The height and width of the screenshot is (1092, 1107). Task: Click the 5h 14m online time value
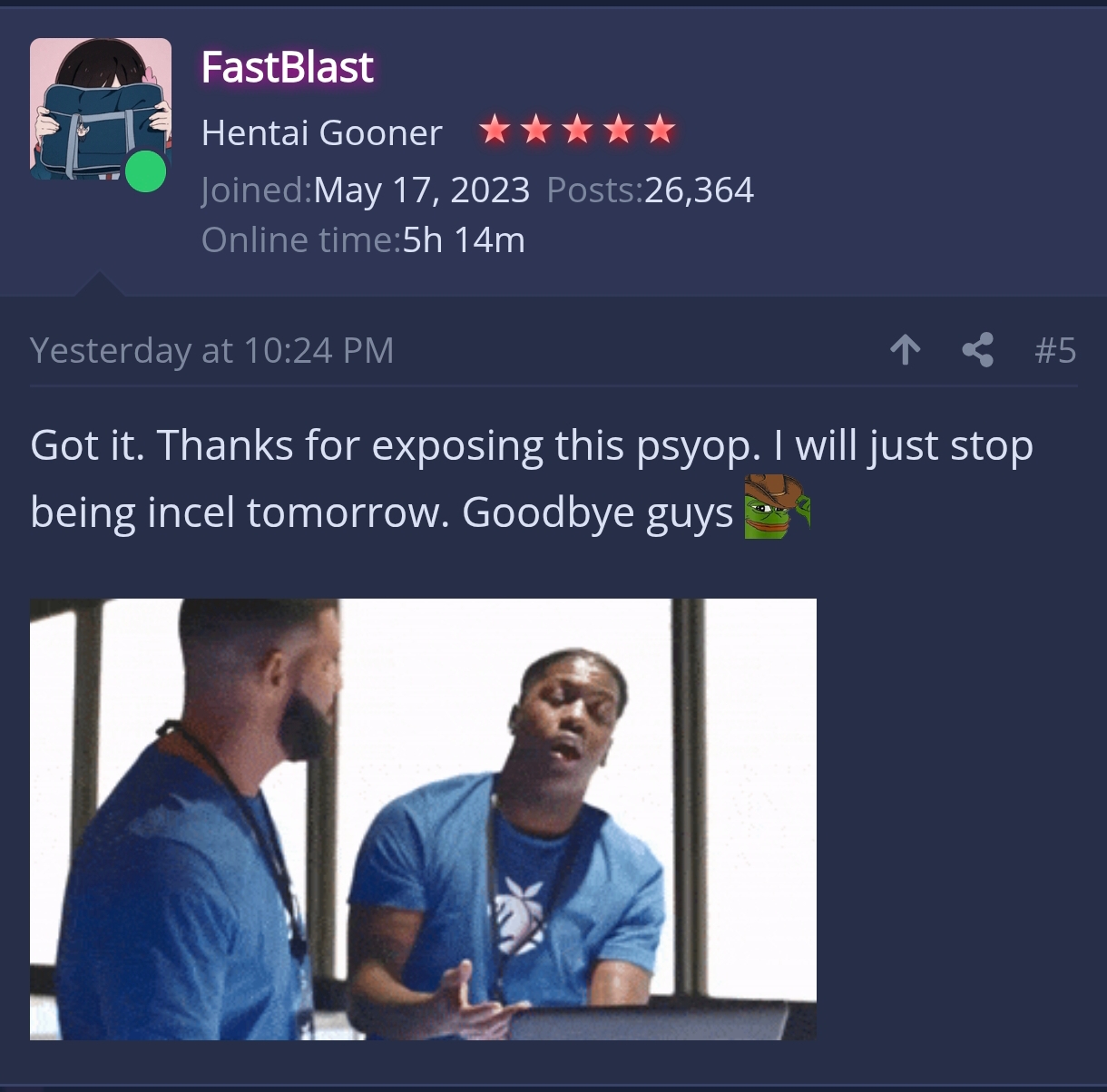pos(464,240)
